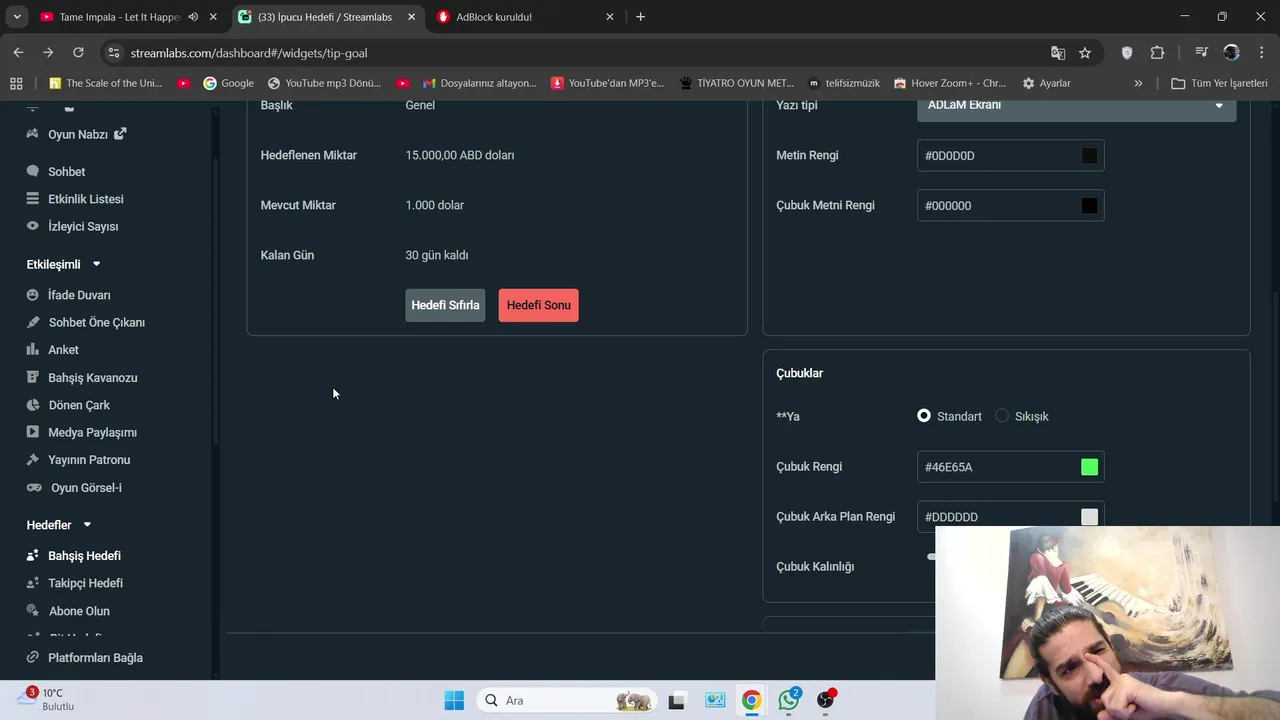This screenshot has height=720, width=1280.
Task: Open WhatsApp from the taskbar
Action: pyautogui.click(x=788, y=700)
